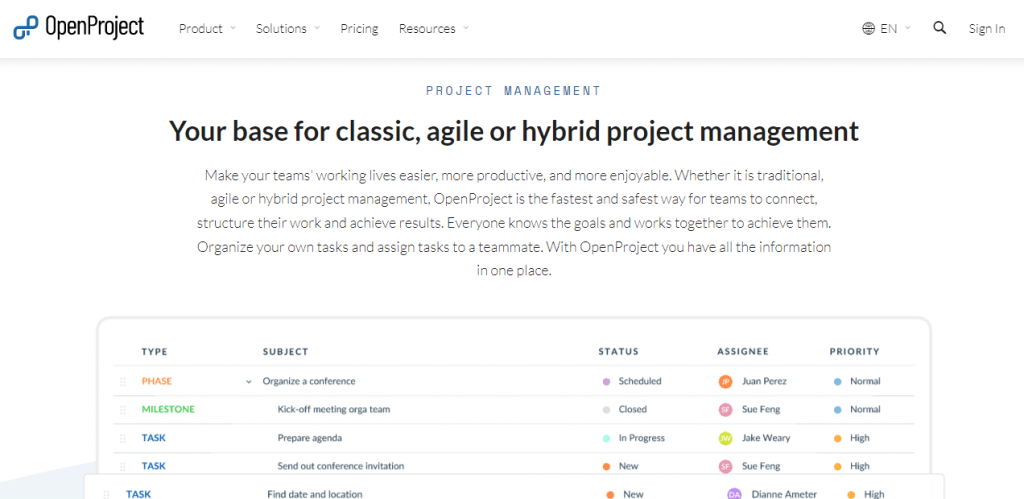Click the drag handle of Send out conference invitation row
1024x499 pixels.
(123, 466)
